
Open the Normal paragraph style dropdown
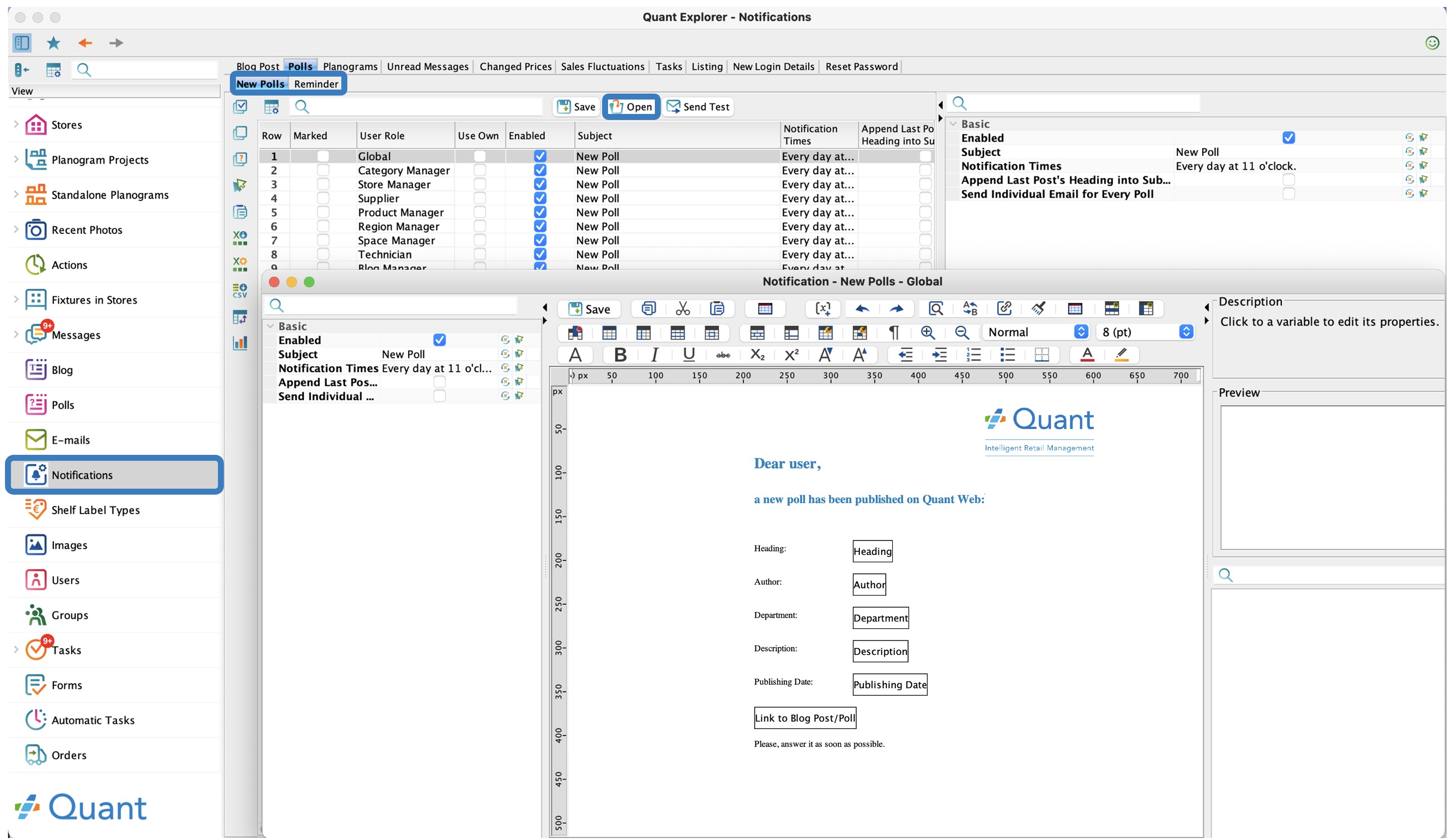click(1036, 332)
